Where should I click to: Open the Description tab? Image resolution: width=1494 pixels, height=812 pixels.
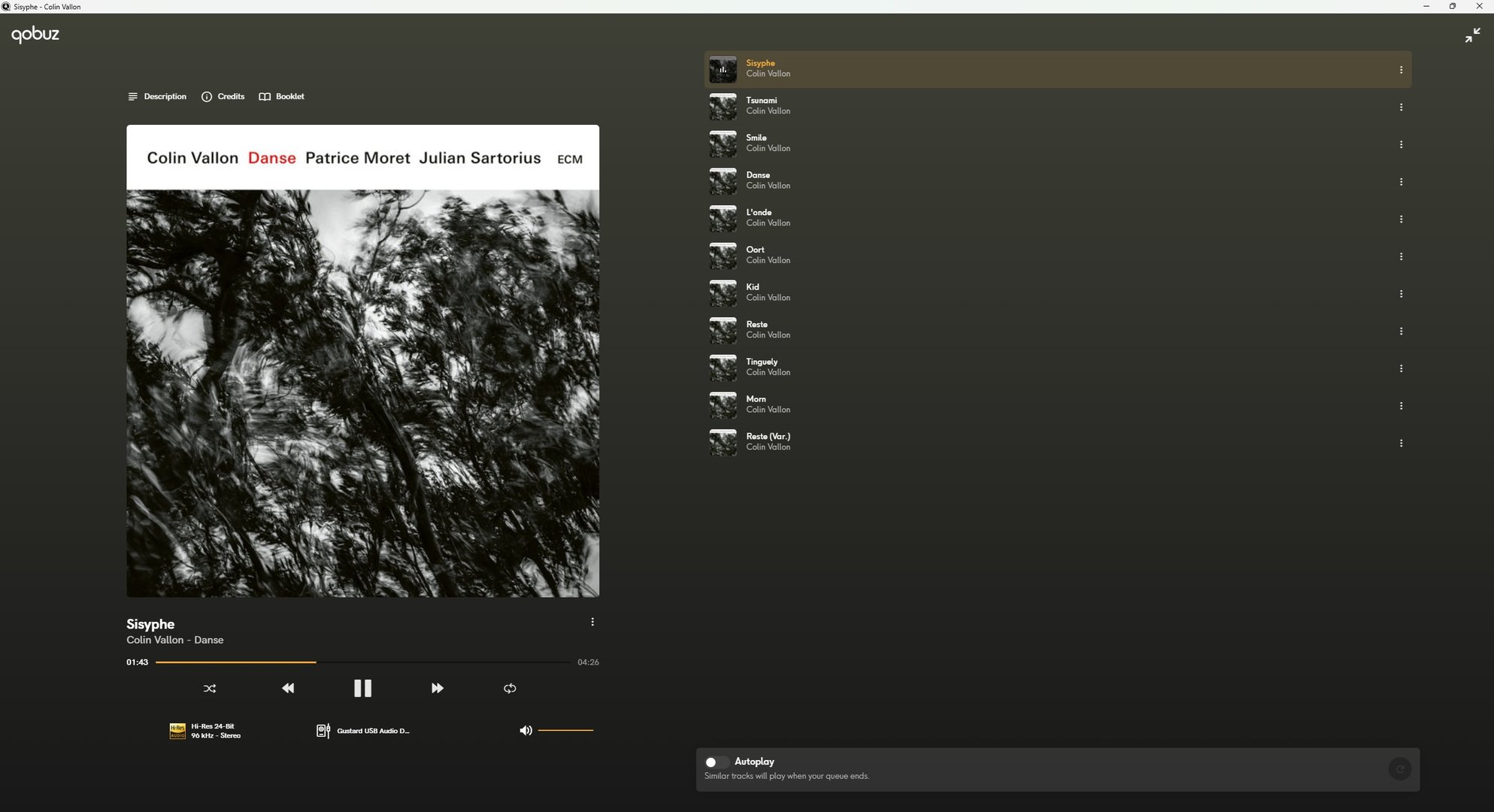point(157,96)
